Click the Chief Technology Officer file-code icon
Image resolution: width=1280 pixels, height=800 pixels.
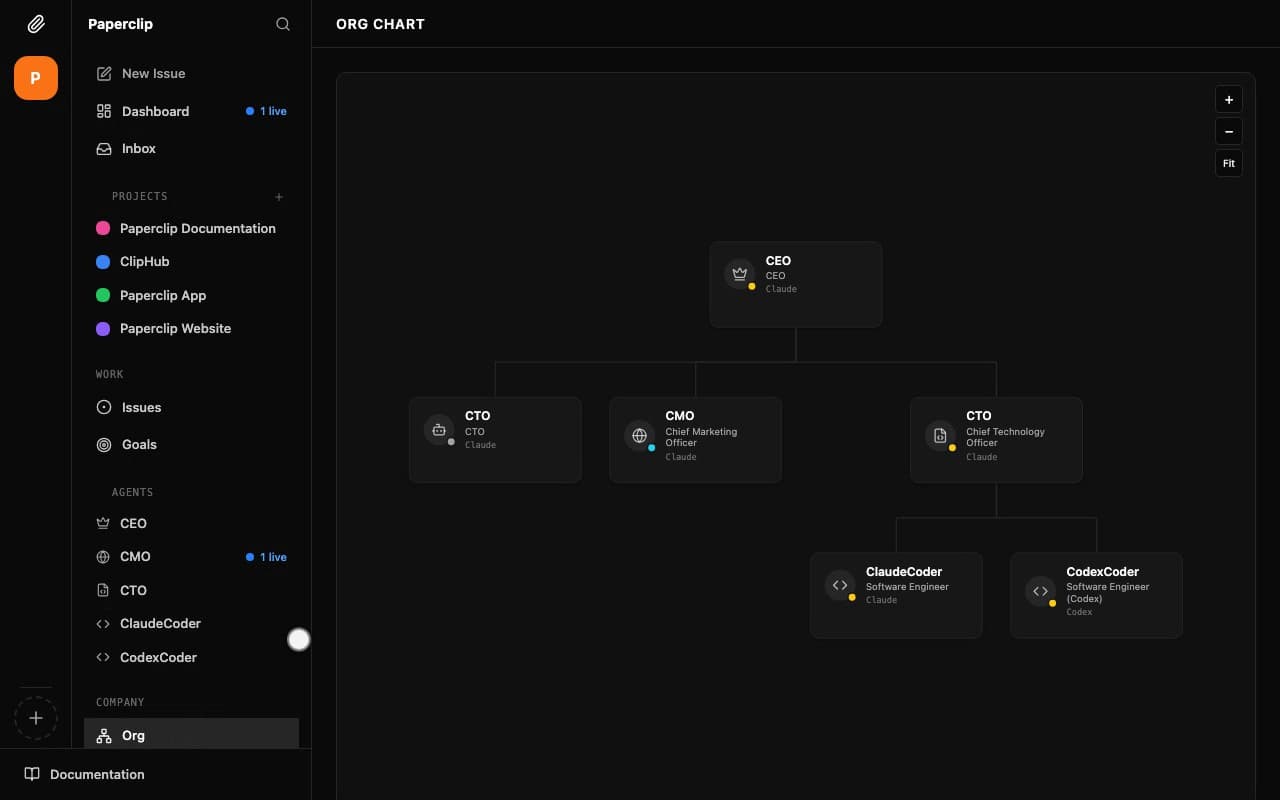click(940, 435)
